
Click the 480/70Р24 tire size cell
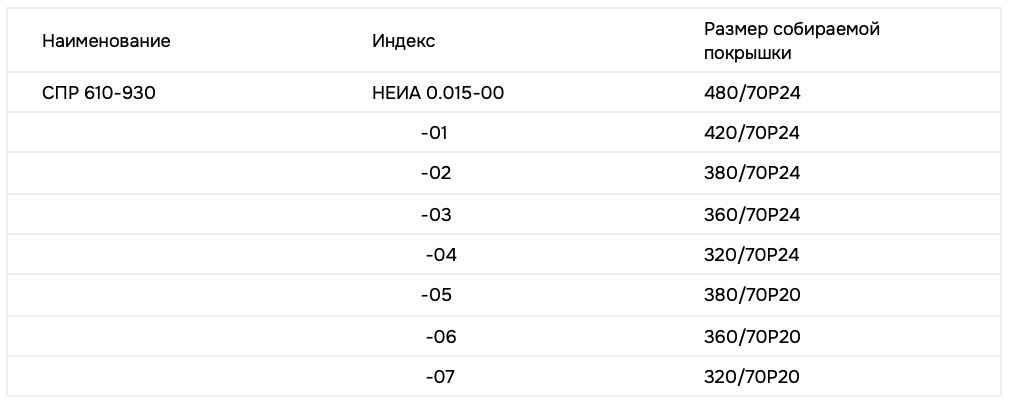point(752,93)
